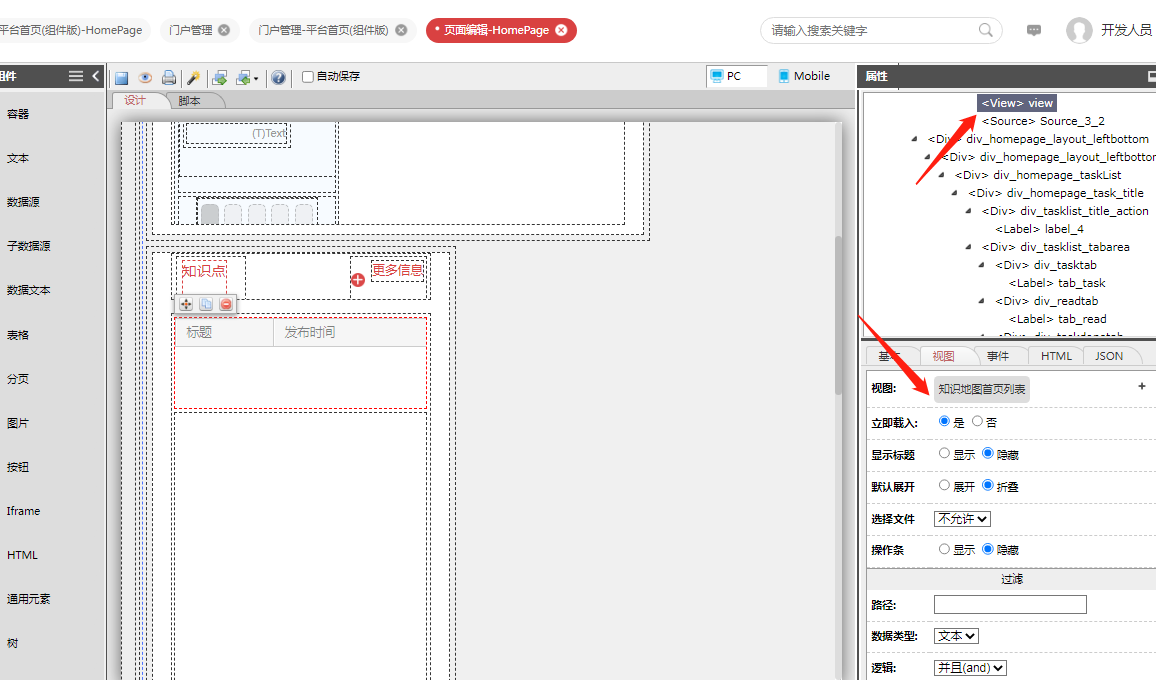Open the 选择文件 dropdown
The height and width of the screenshot is (680, 1156).
tap(961, 518)
